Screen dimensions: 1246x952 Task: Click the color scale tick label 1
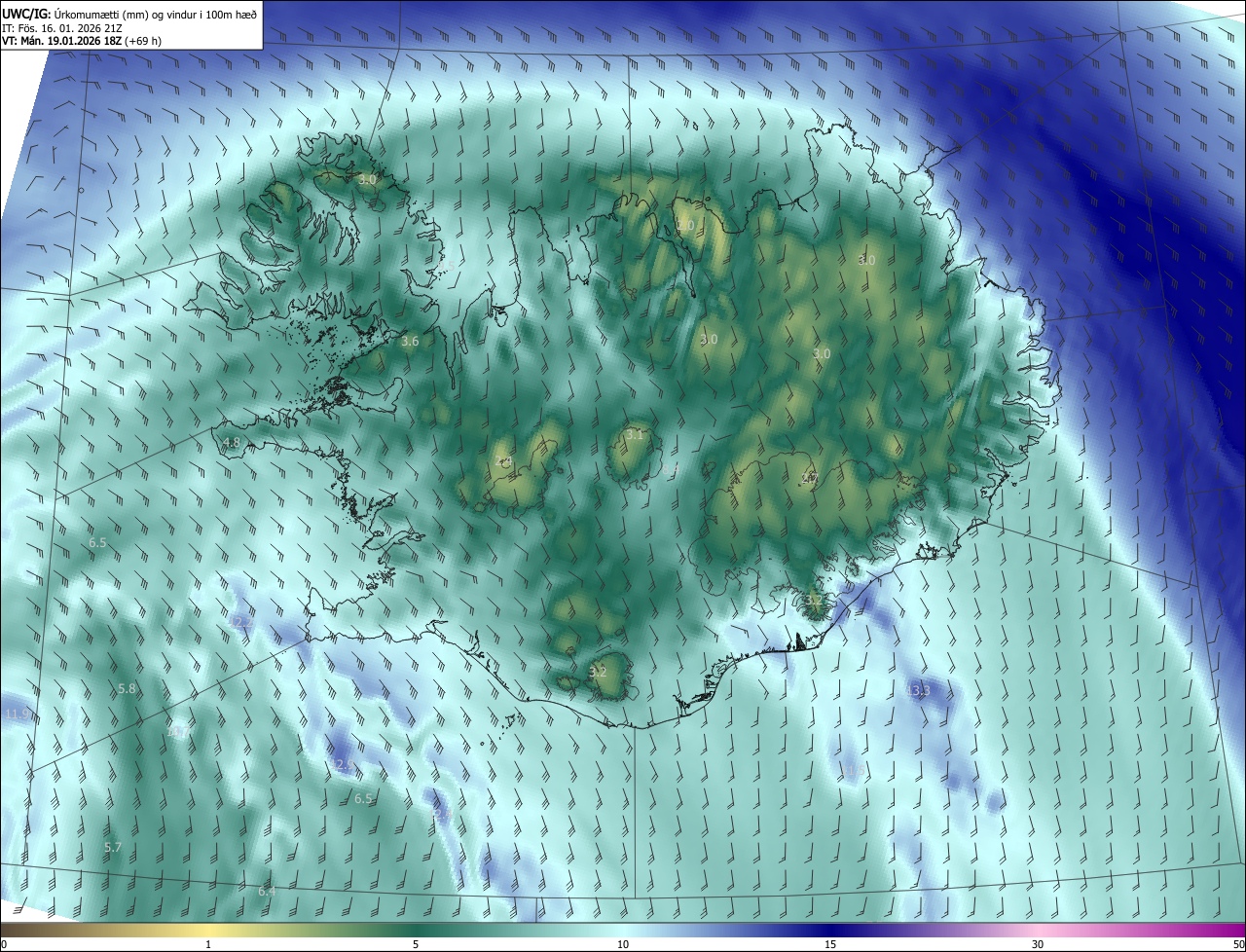pos(208,944)
